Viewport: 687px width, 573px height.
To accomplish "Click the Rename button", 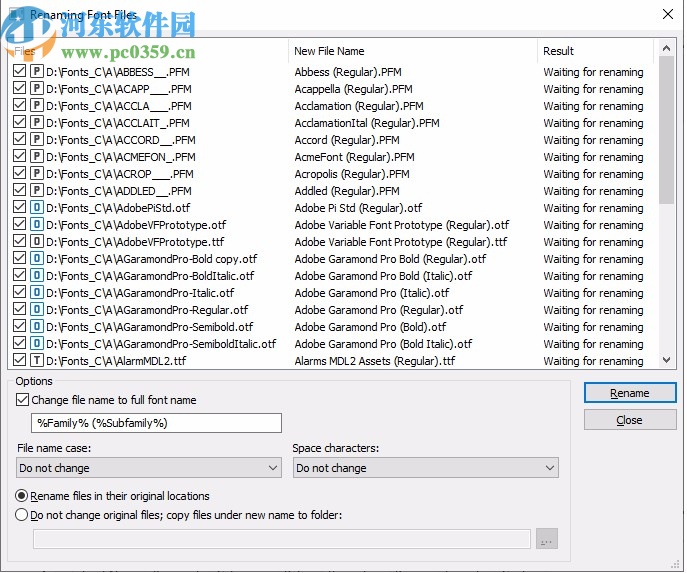I will (630, 393).
